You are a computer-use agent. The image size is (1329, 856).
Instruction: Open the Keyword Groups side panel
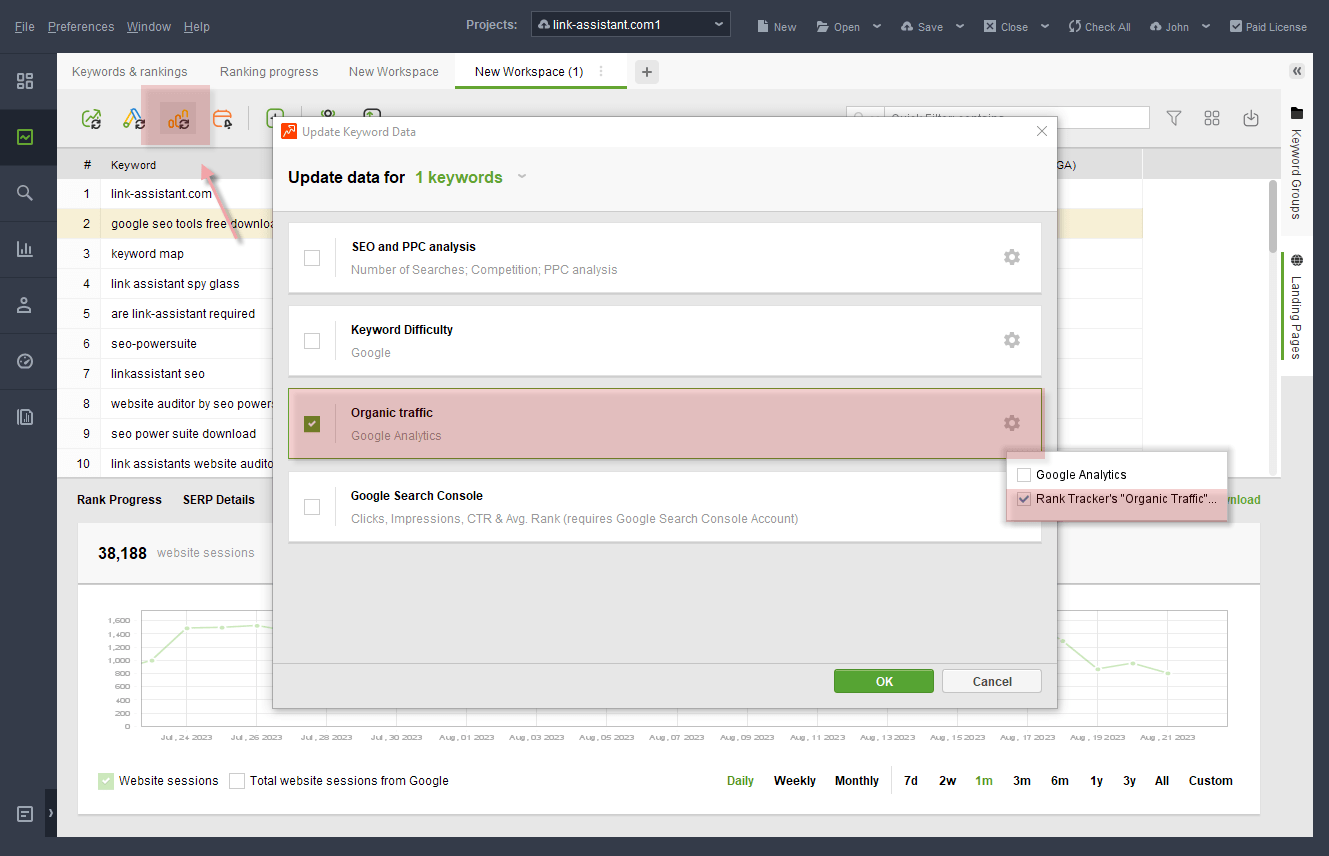[x=1297, y=163]
